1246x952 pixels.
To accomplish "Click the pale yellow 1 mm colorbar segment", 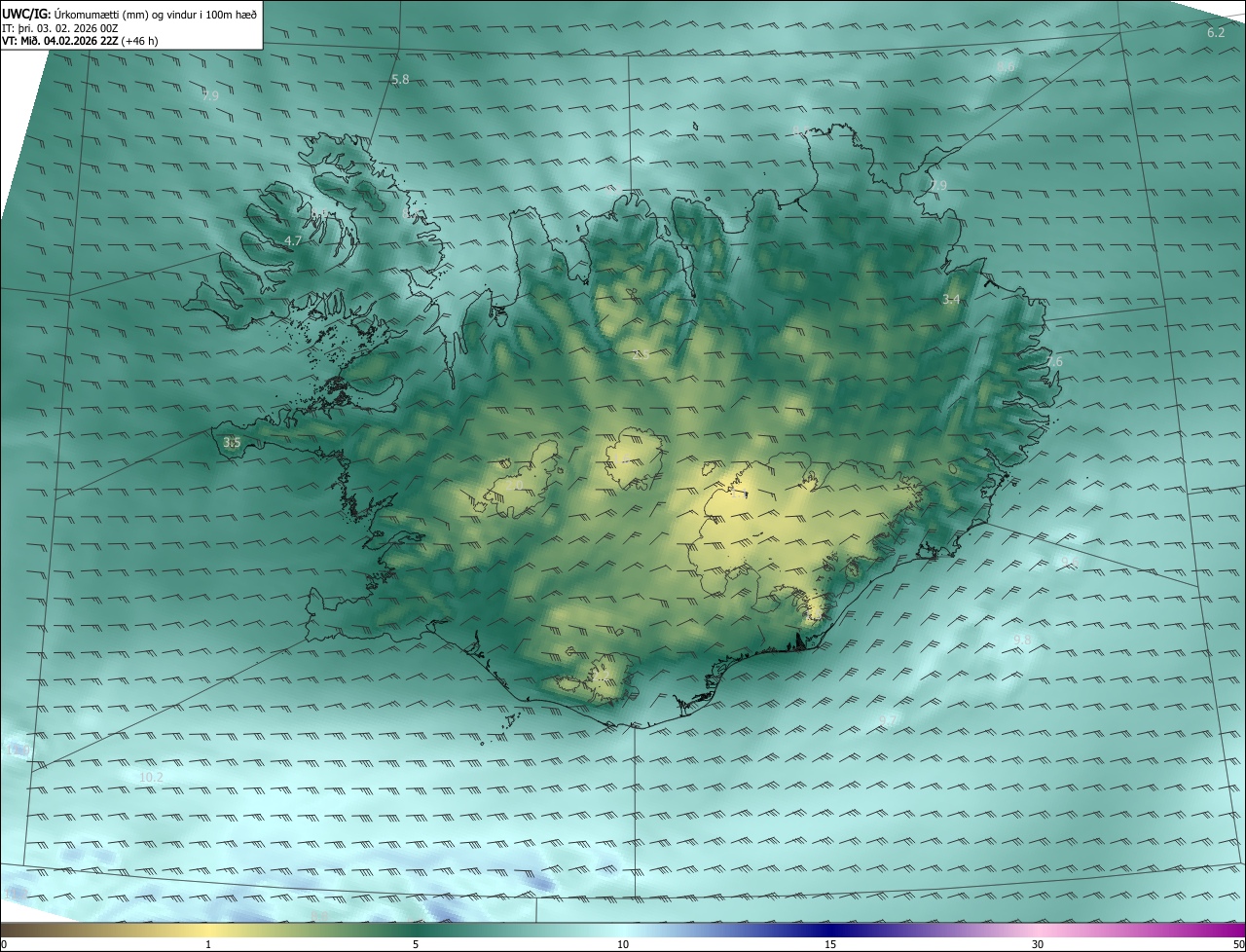I will (208, 930).
